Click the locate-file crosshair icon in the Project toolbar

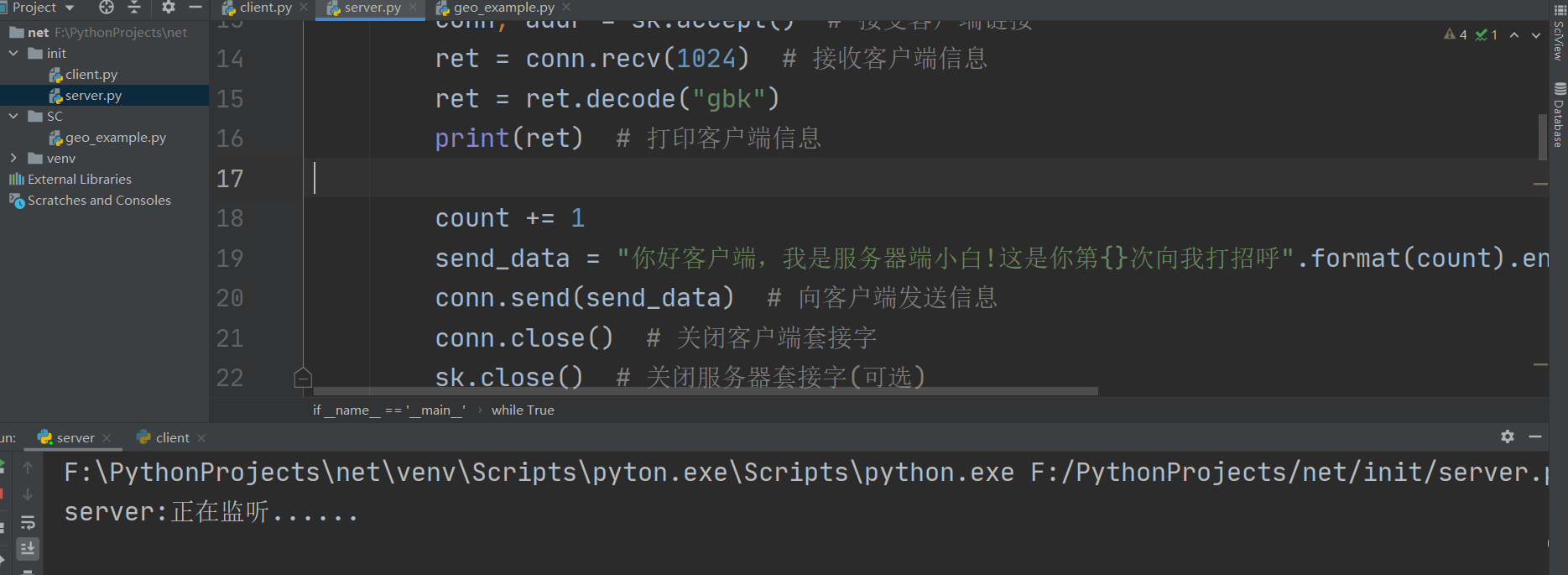(x=107, y=8)
